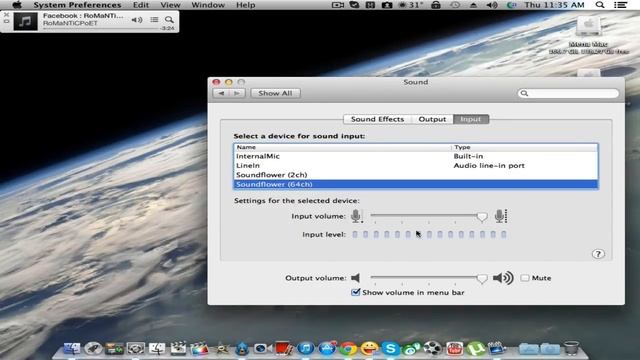Select the Input tab
This screenshot has width=640, height=360.
tap(471, 119)
